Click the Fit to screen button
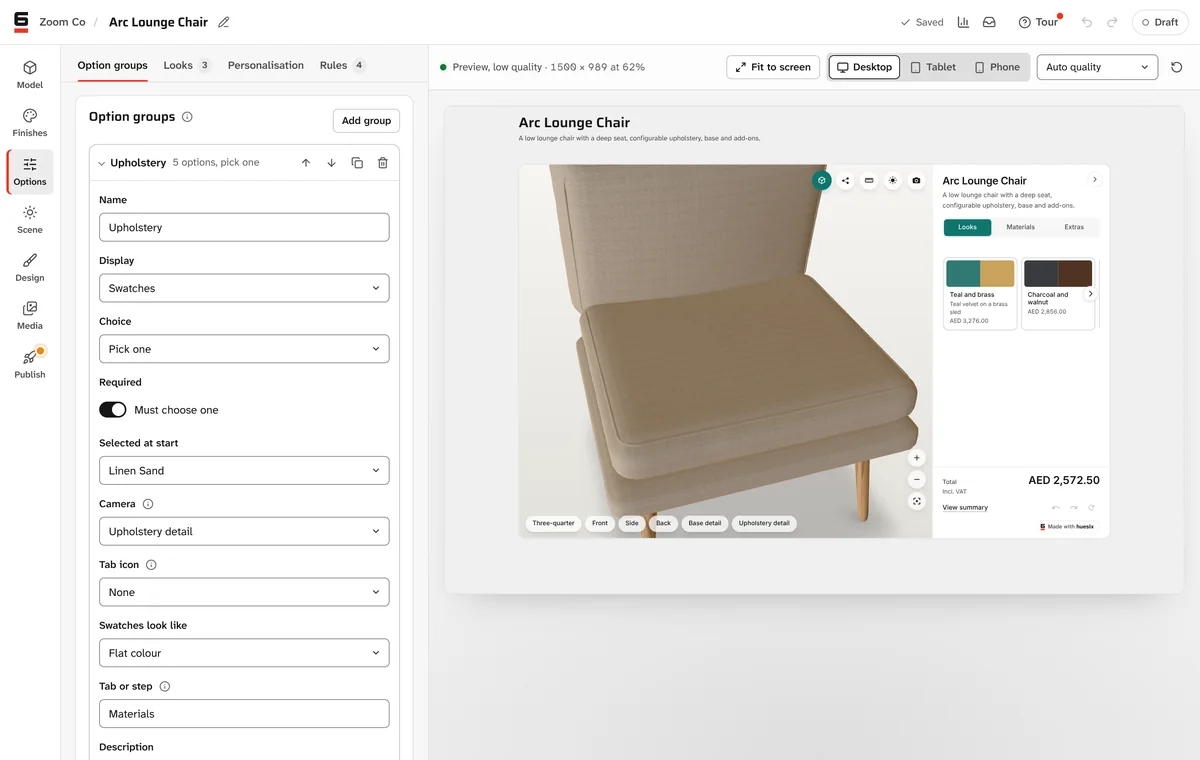 point(773,67)
